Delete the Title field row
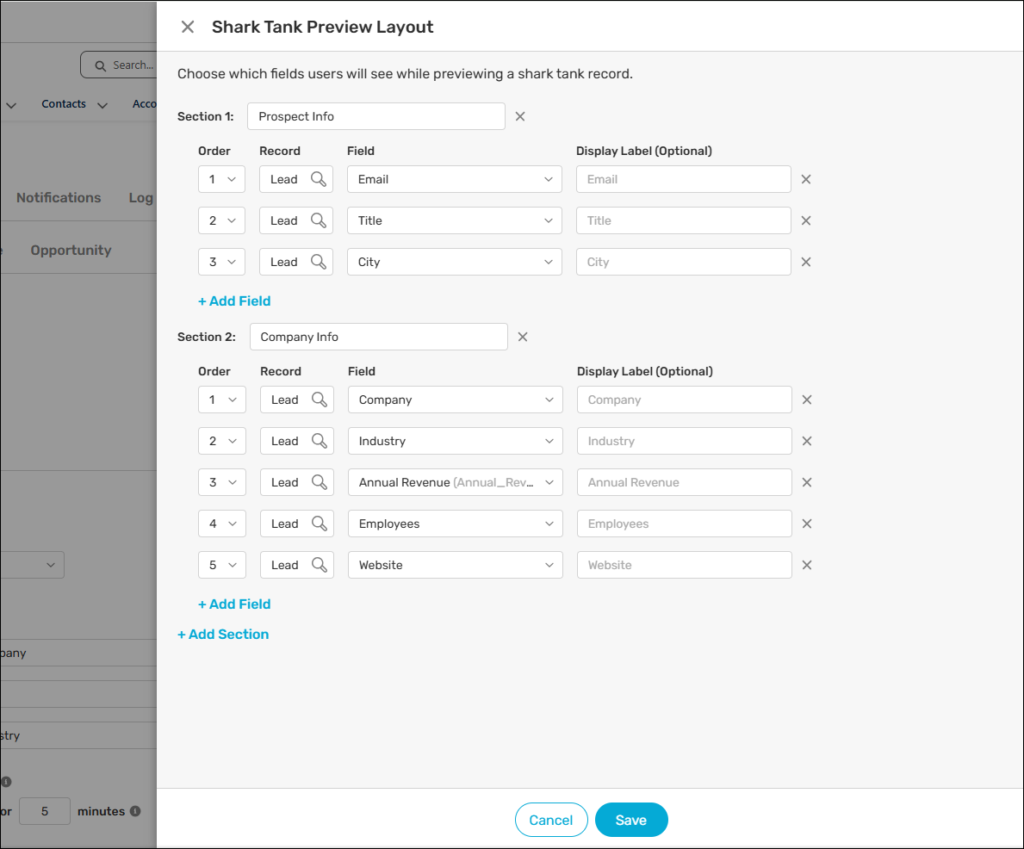Screen dimensions: 1024x849 pos(806,221)
